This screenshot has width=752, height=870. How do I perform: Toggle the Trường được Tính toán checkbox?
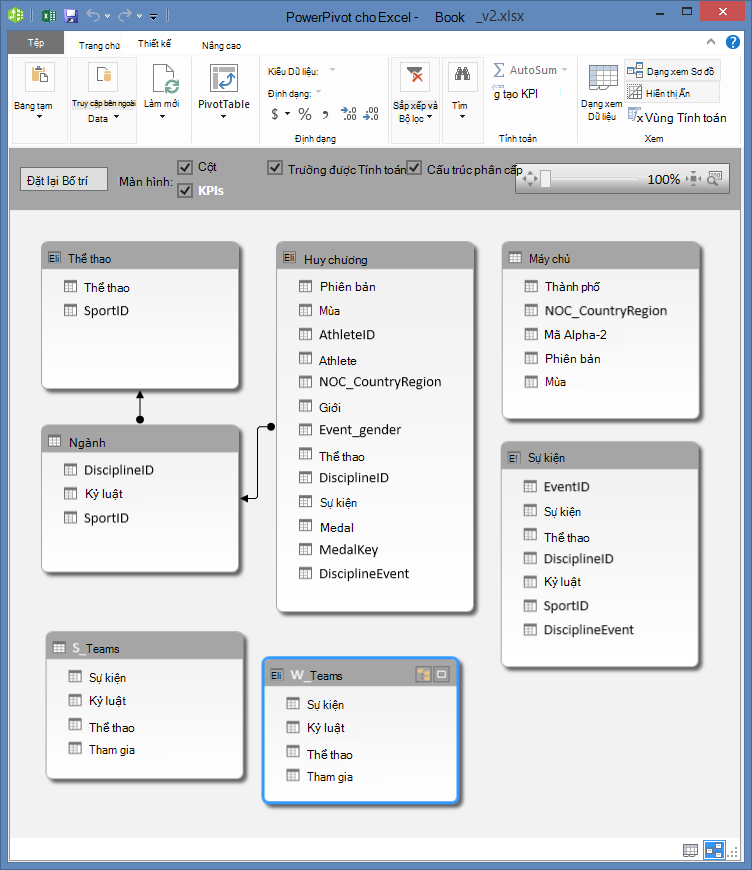coord(275,168)
